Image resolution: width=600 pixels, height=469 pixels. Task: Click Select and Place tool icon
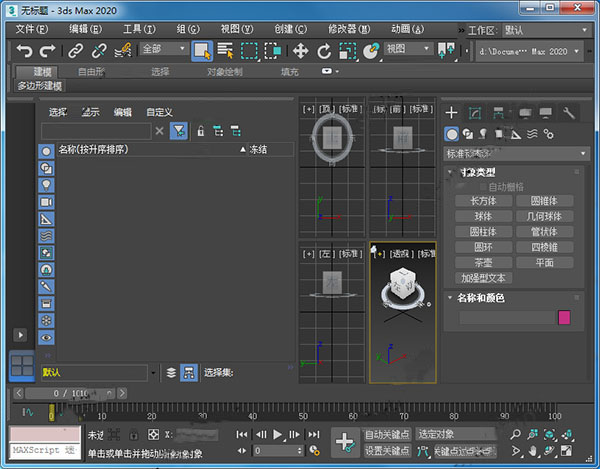[371, 51]
